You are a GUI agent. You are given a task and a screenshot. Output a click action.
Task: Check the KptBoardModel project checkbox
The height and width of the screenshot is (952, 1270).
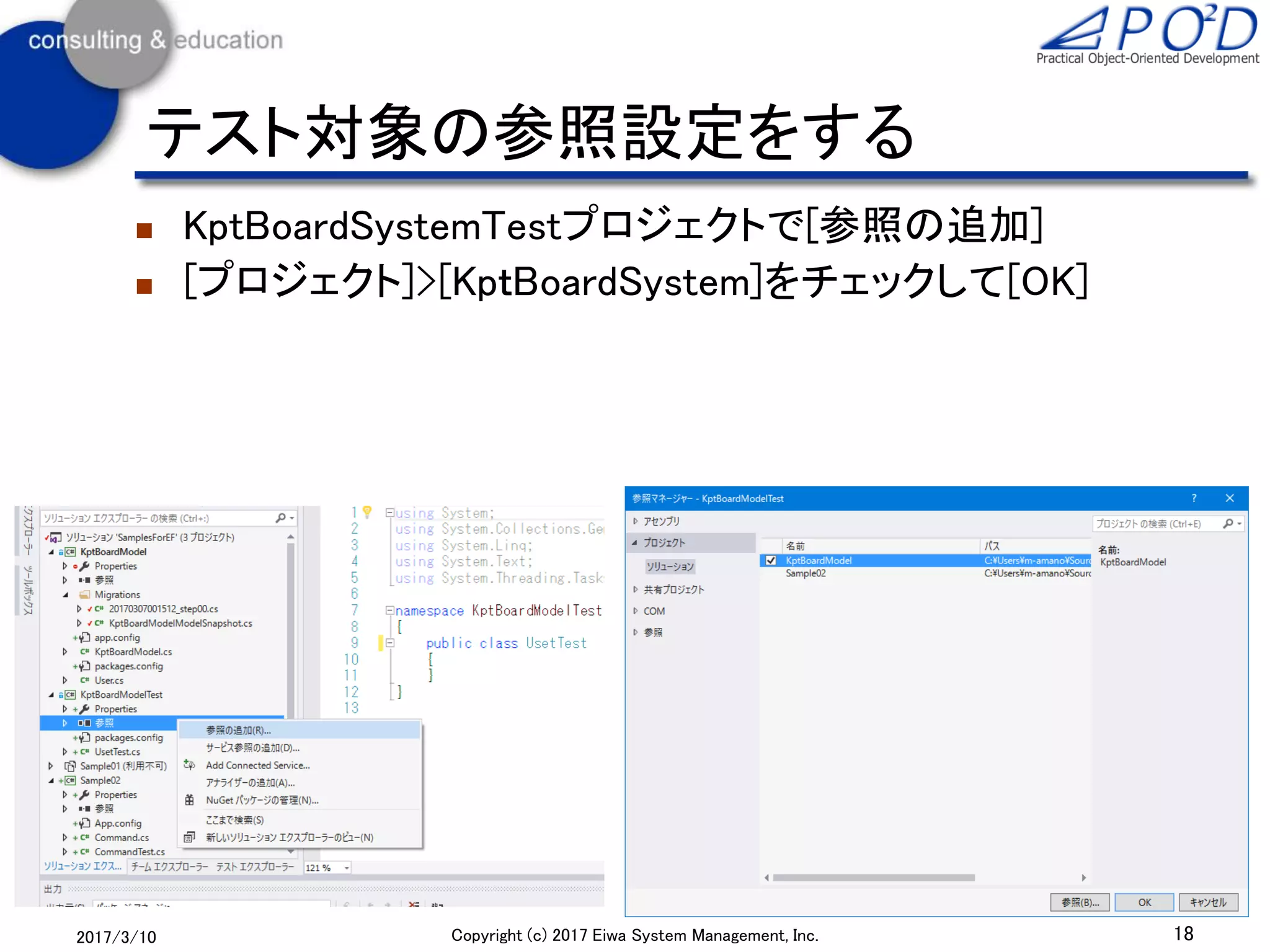click(771, 560)
